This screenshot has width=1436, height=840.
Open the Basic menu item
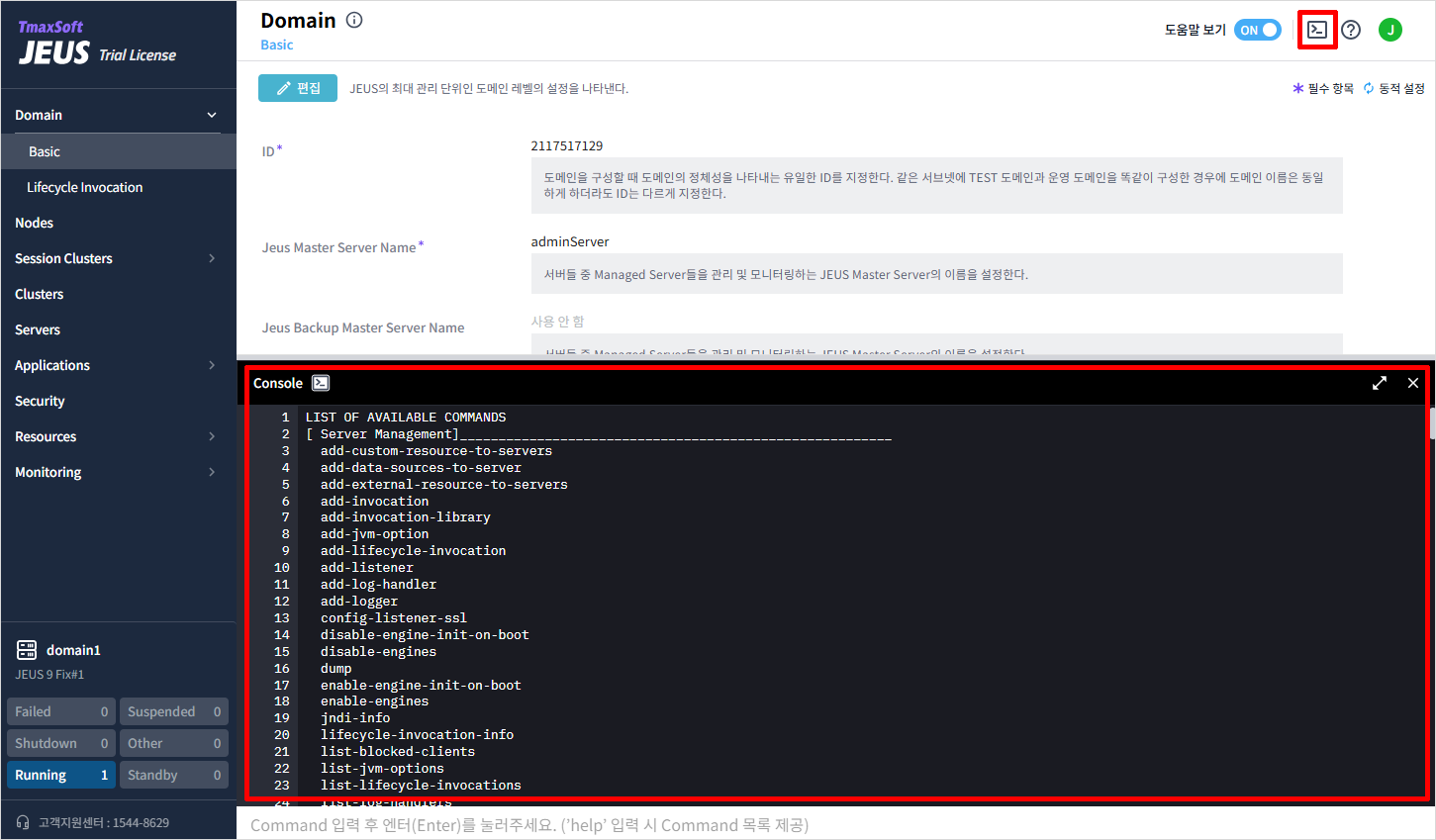119,151
